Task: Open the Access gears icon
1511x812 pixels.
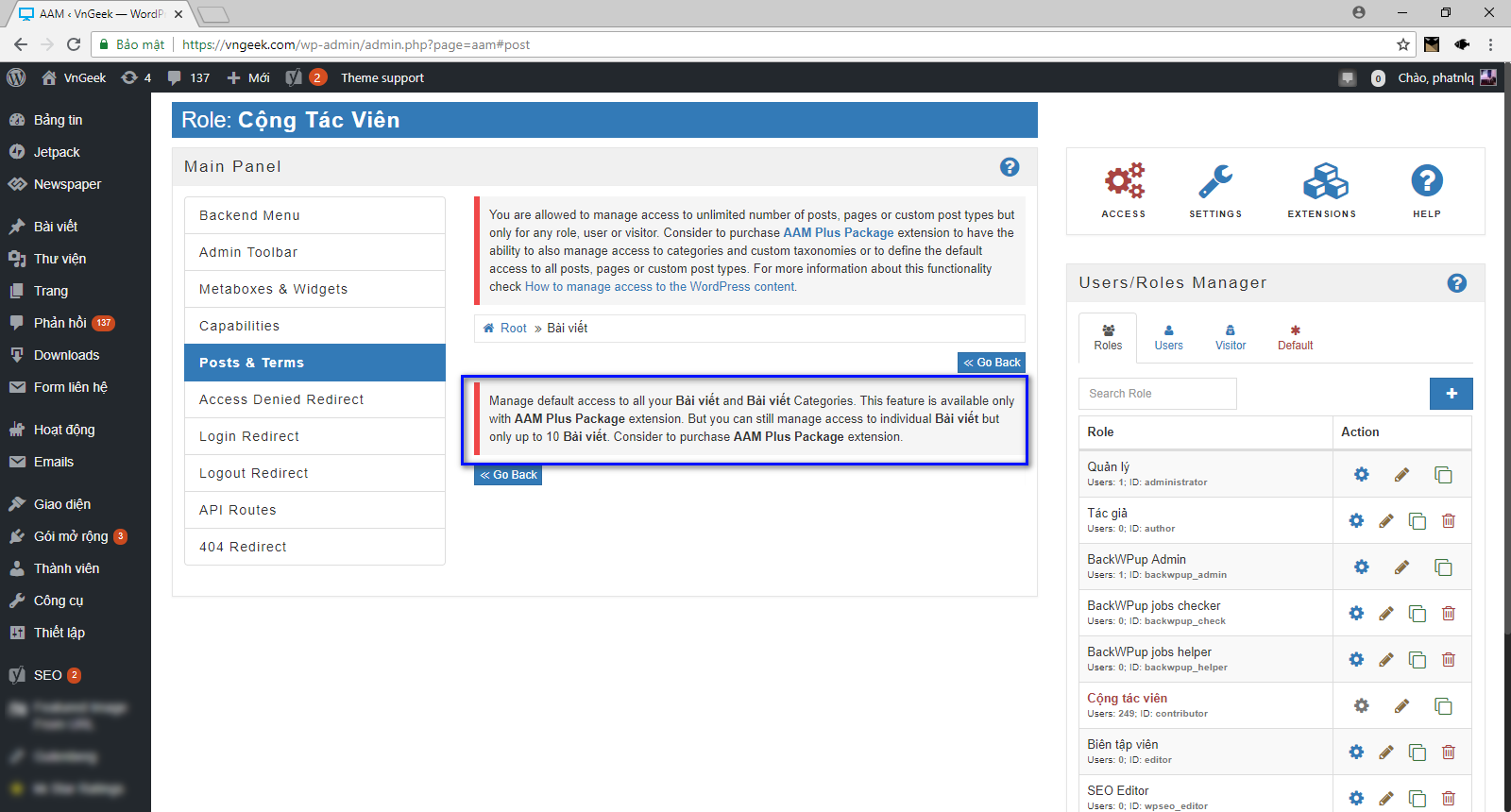Action: point(1124,190)
